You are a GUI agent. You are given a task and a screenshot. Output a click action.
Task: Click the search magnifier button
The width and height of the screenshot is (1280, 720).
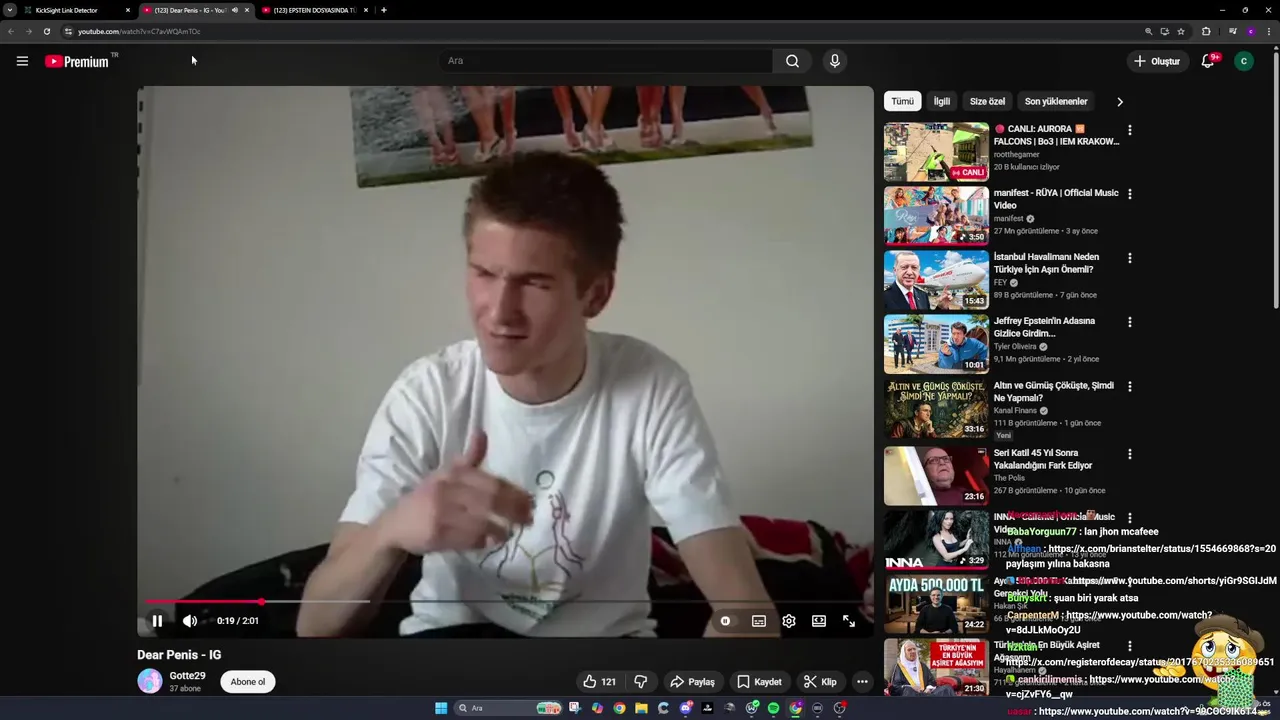pos(792,61)
